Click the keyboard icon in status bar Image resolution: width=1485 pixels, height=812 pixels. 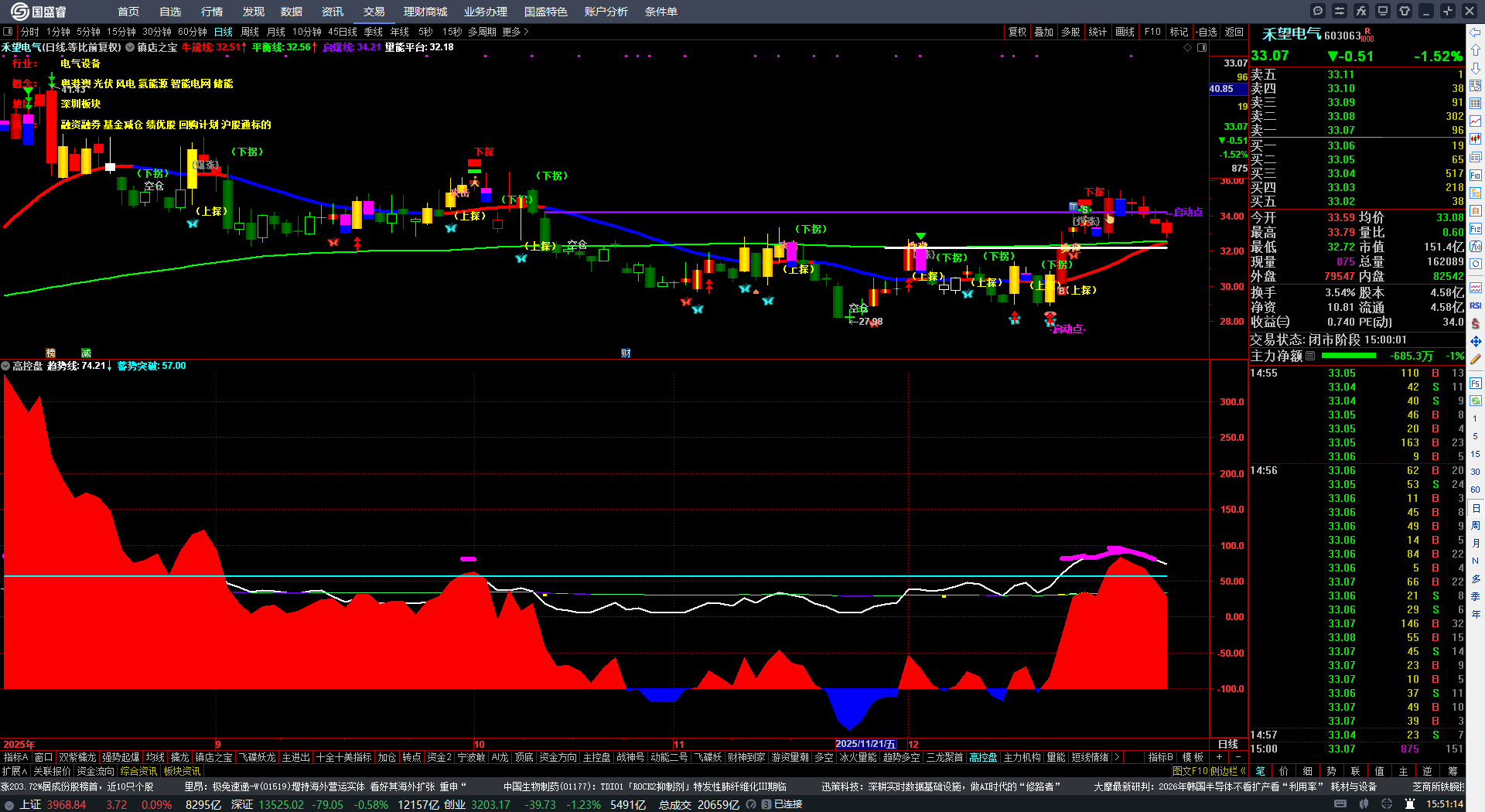click(1340, 804)
